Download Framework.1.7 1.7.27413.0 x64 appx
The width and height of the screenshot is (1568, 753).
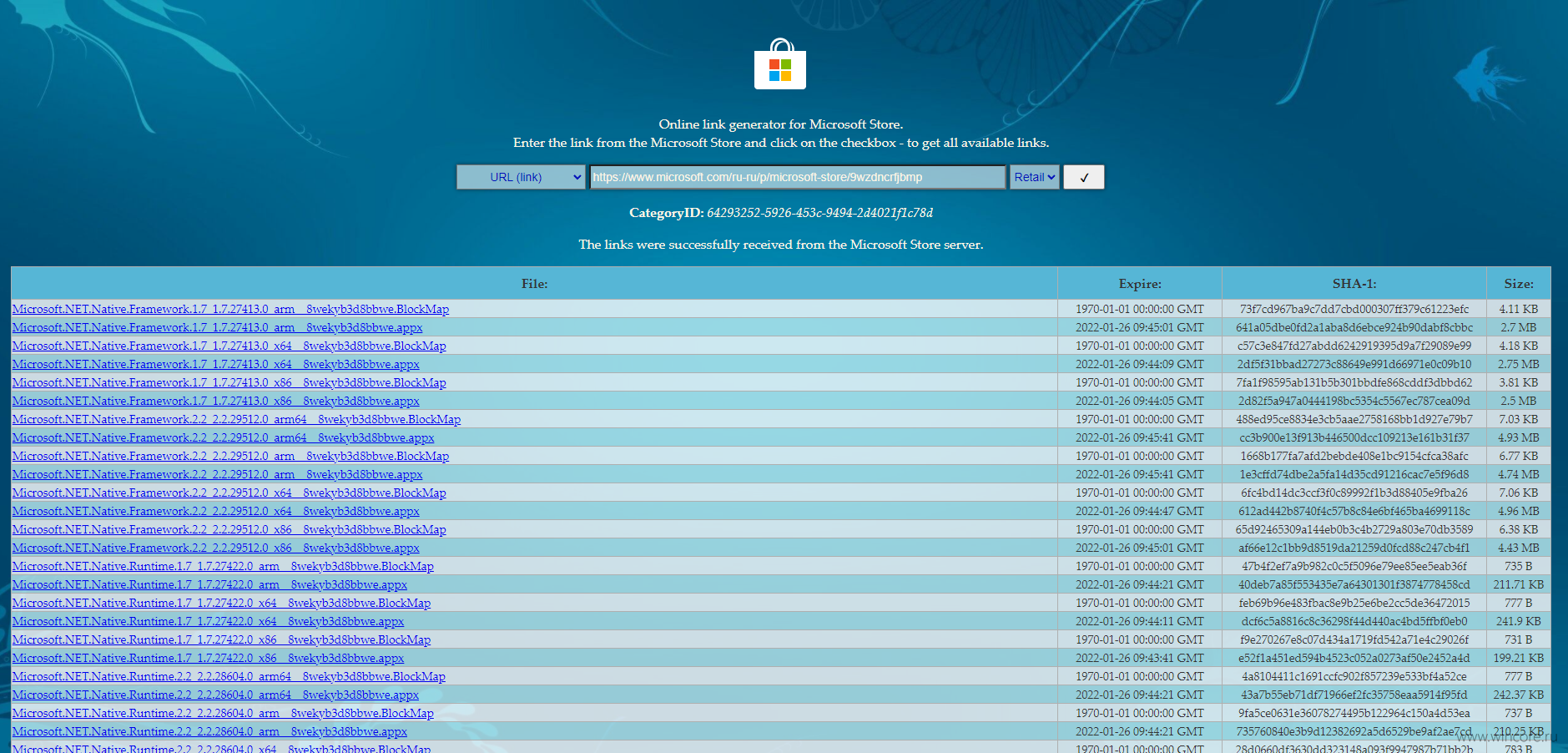(x=215, y=364)
